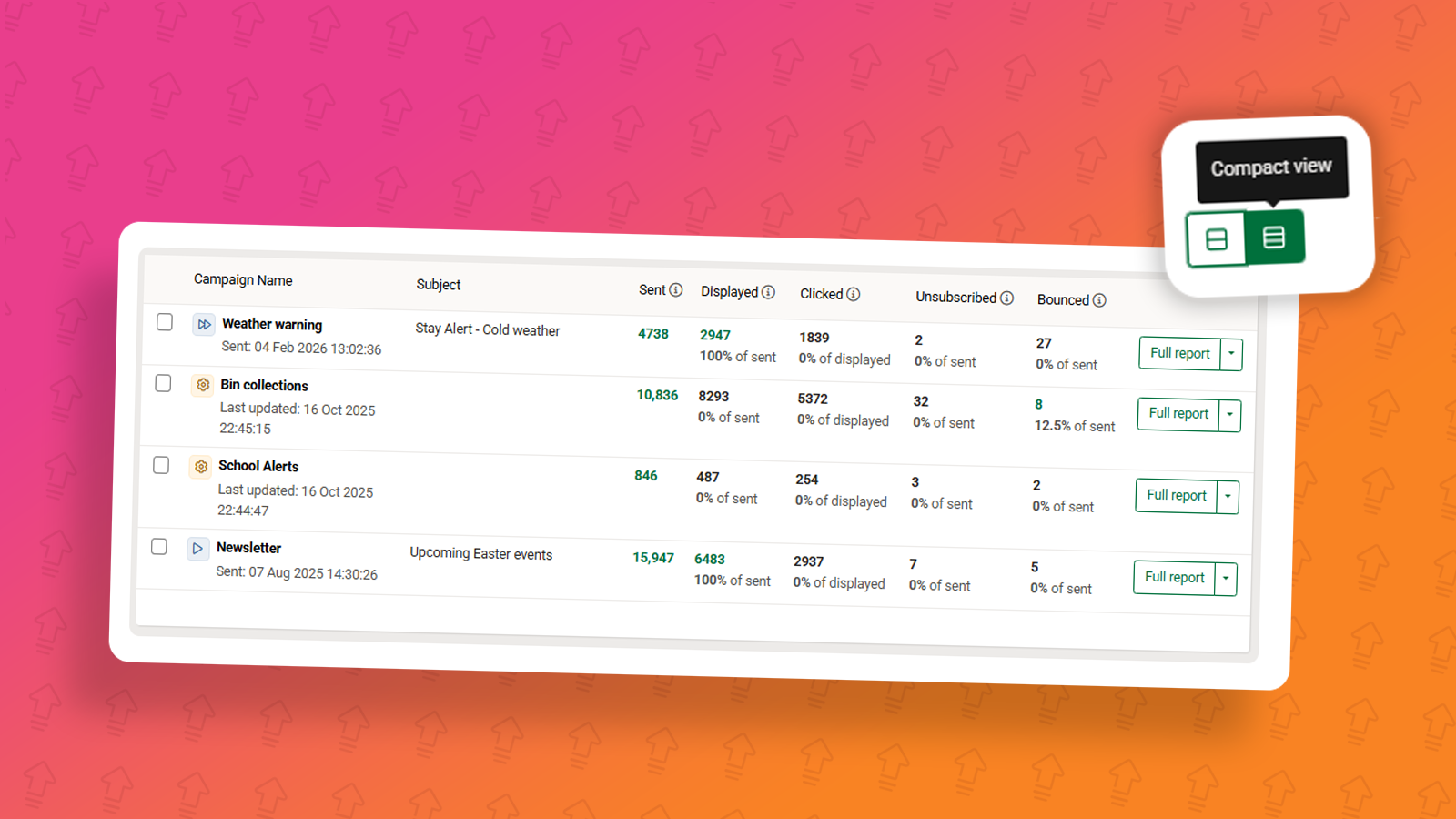
Task: Click the Weather warning fast-forward campaign icon
Action: click(204, 324)
